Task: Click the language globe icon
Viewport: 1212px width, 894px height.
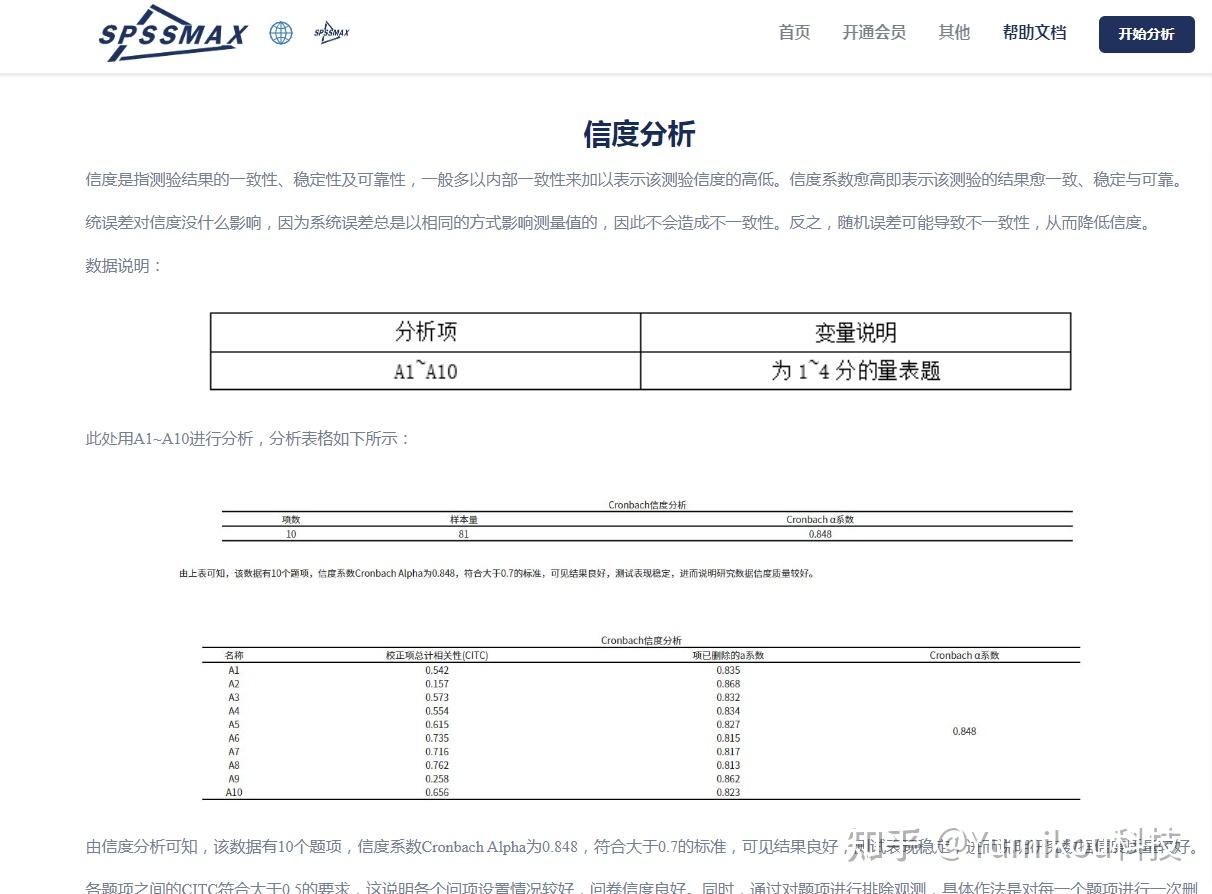Action: coord(280,33)
